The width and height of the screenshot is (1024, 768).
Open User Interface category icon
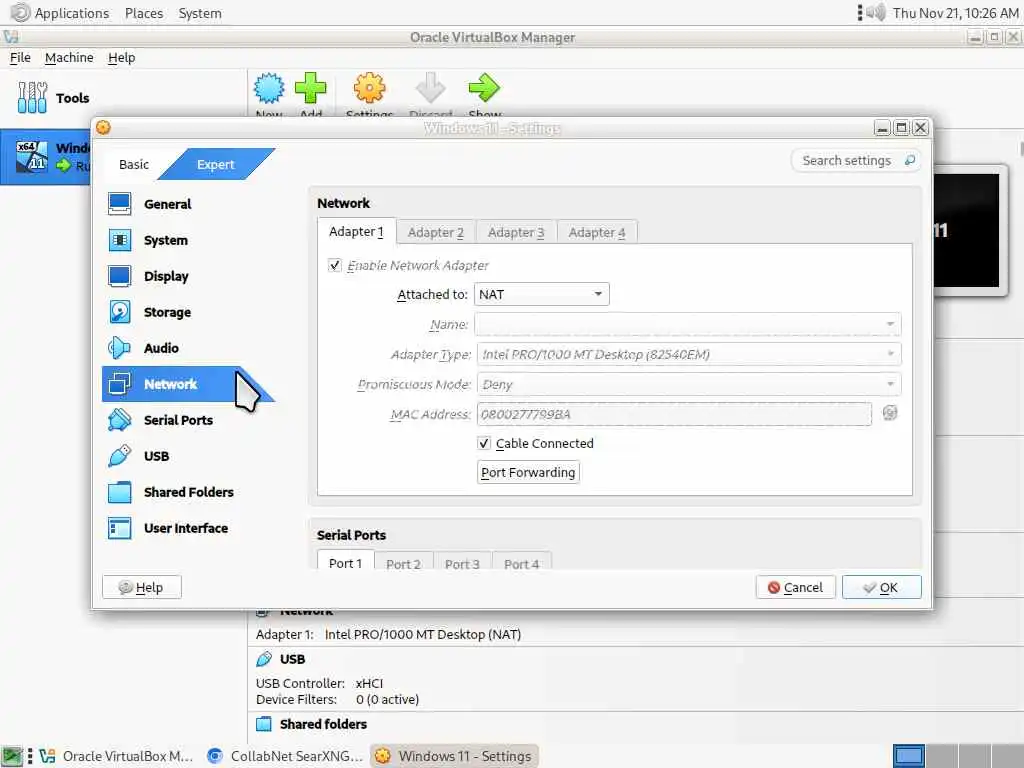click(x=120, y=528)
